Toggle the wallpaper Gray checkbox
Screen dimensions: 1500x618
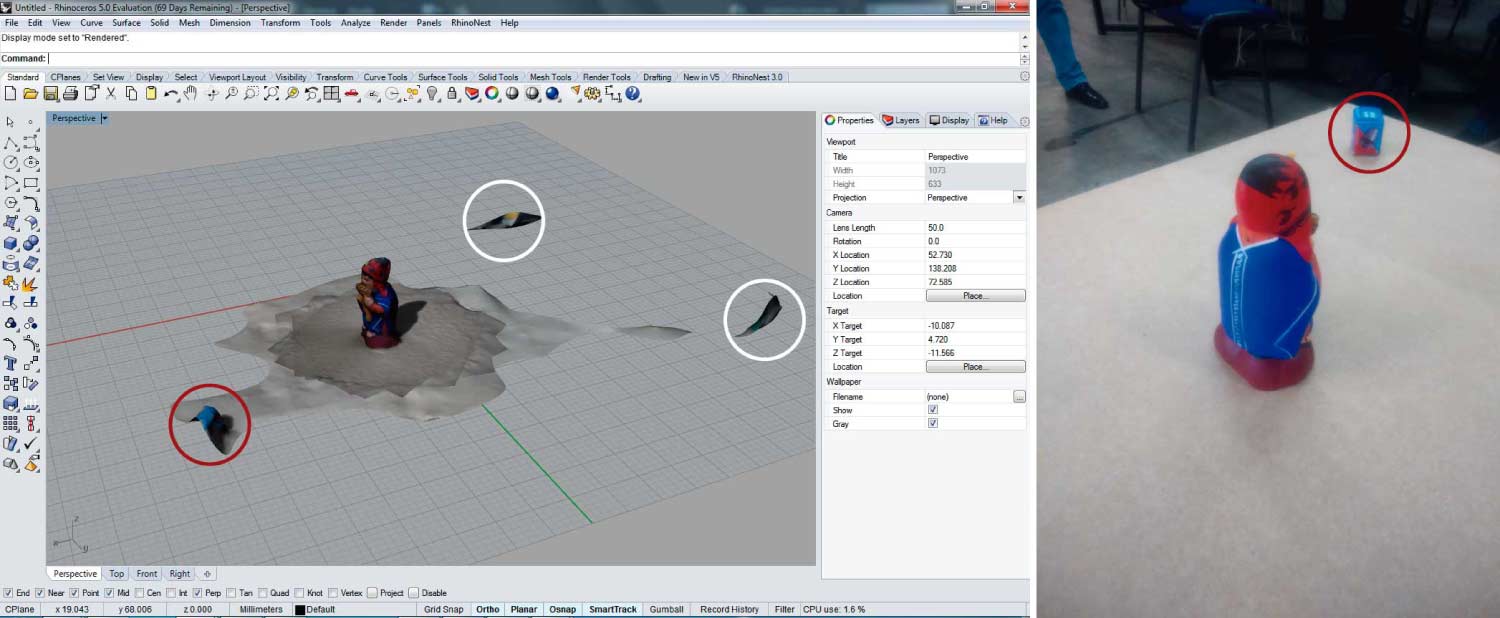tap(932, 424)
